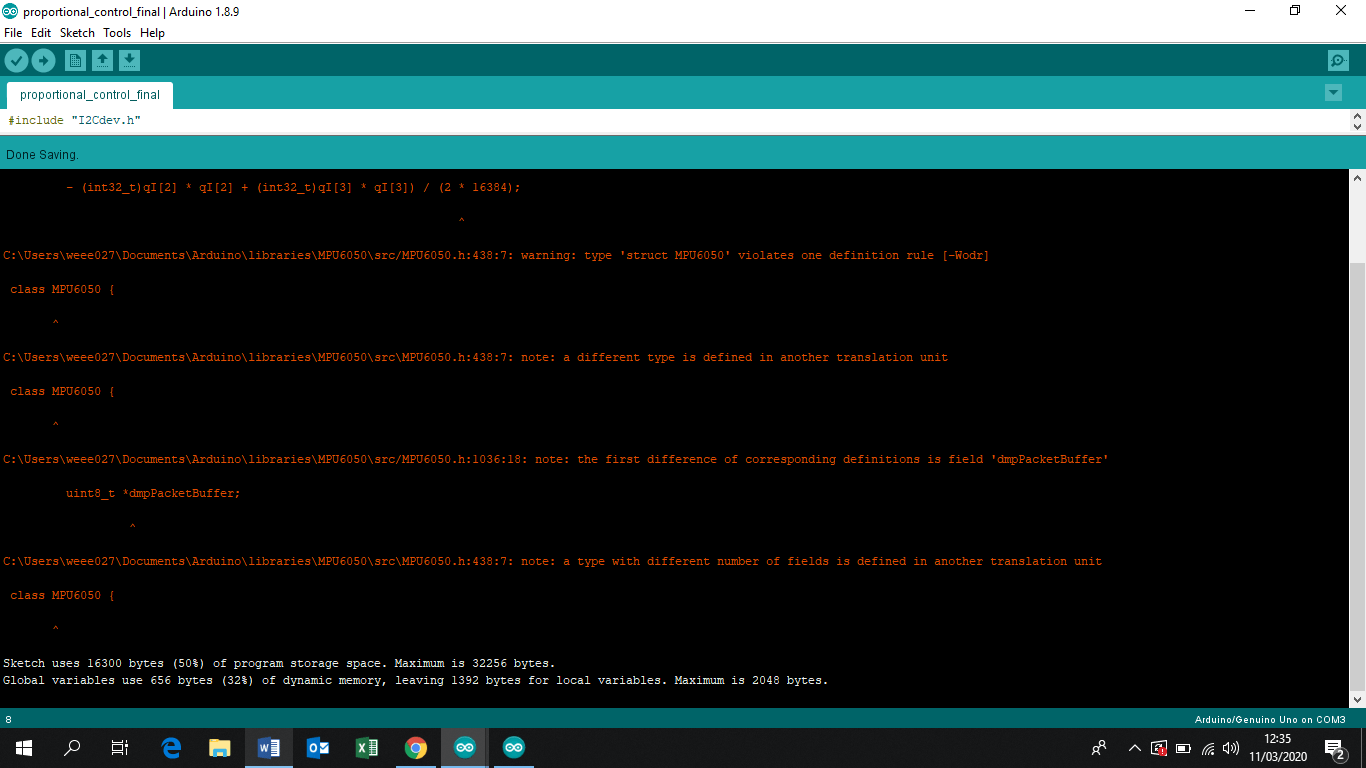Open the Sketch menu

77,33
